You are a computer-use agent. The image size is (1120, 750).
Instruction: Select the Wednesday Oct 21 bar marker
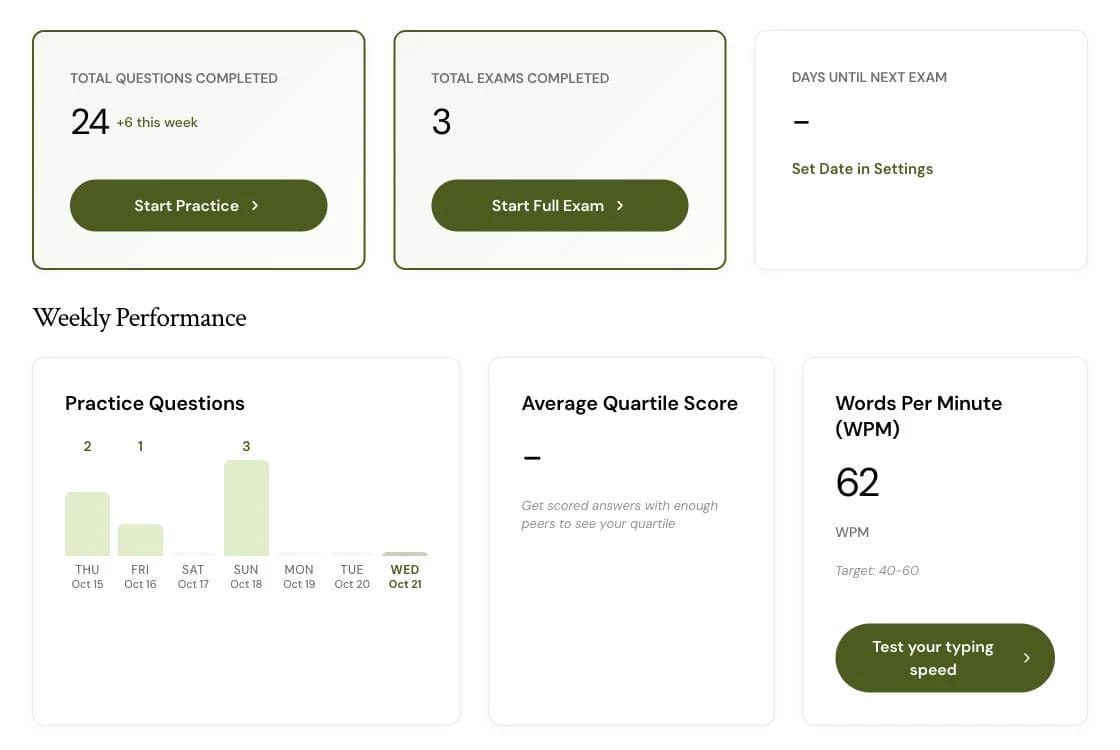tap(405, 554)
